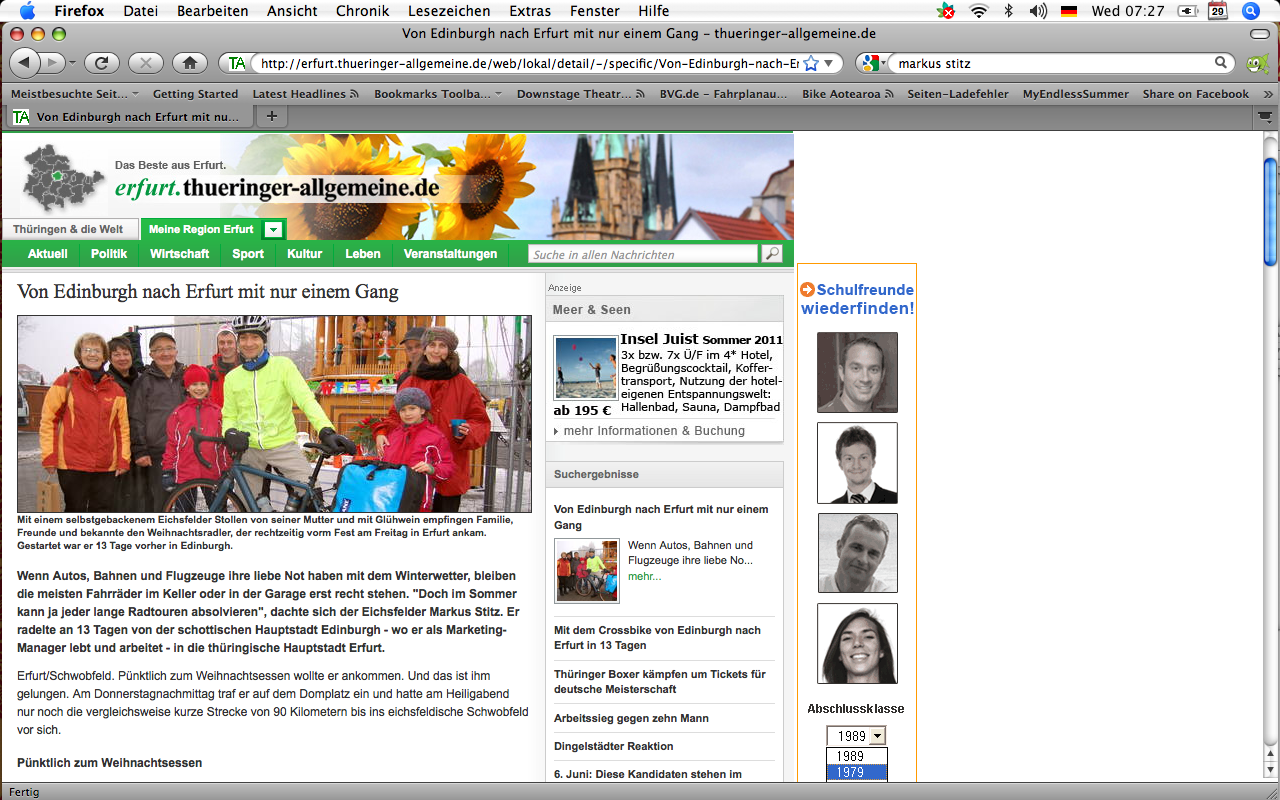
Task: Open the volume control icon
Action: pyautogui.click(x=1038, y=11)
